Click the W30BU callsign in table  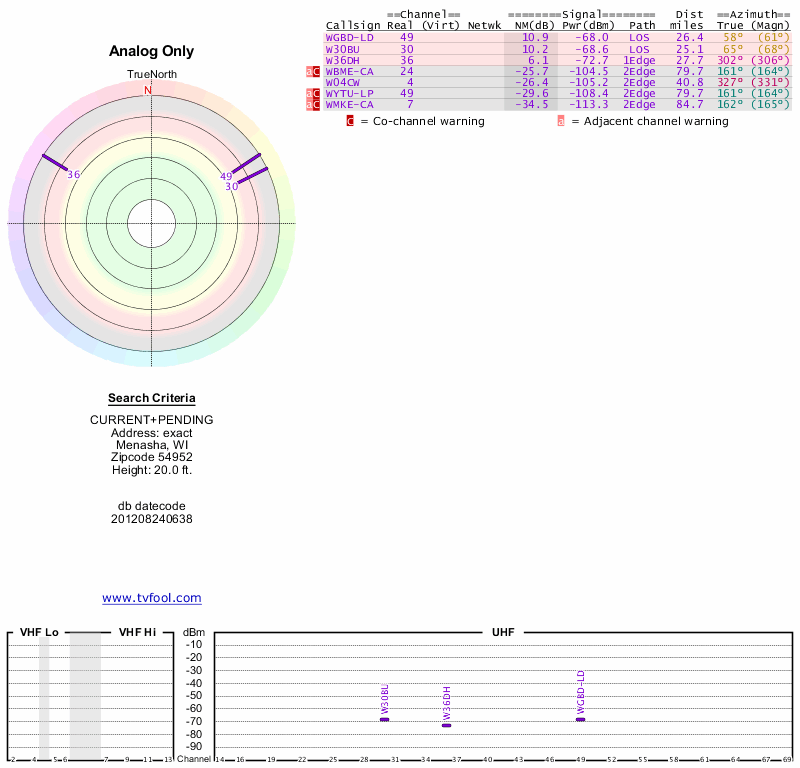[342, 49]
